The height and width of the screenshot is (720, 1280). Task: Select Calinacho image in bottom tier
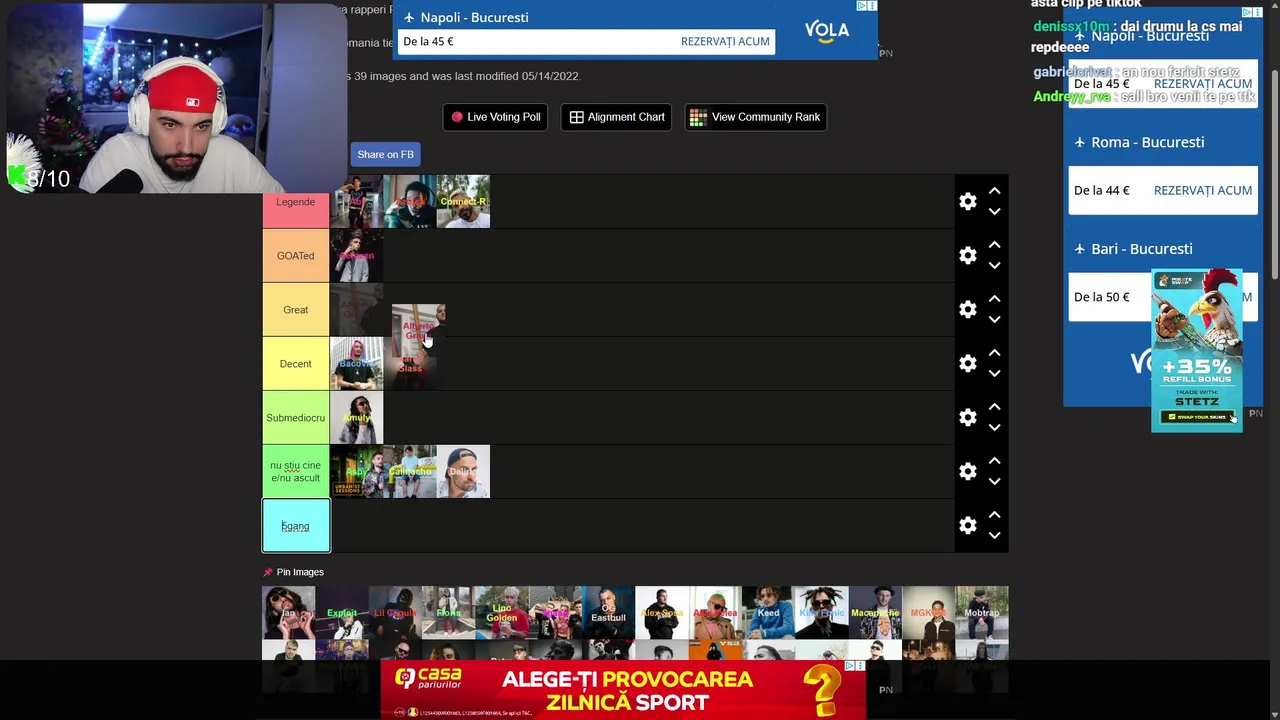tap(410, 472)
